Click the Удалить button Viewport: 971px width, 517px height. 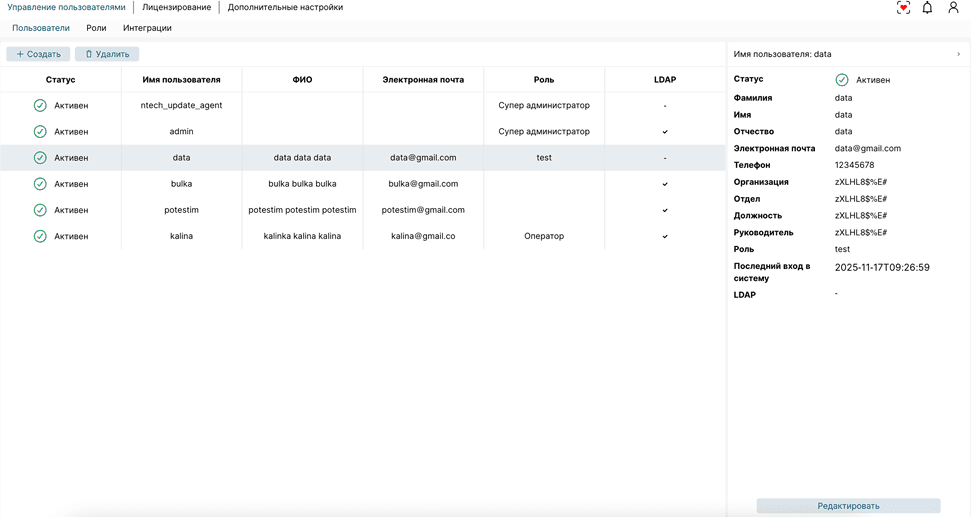(x=107, y=54)
